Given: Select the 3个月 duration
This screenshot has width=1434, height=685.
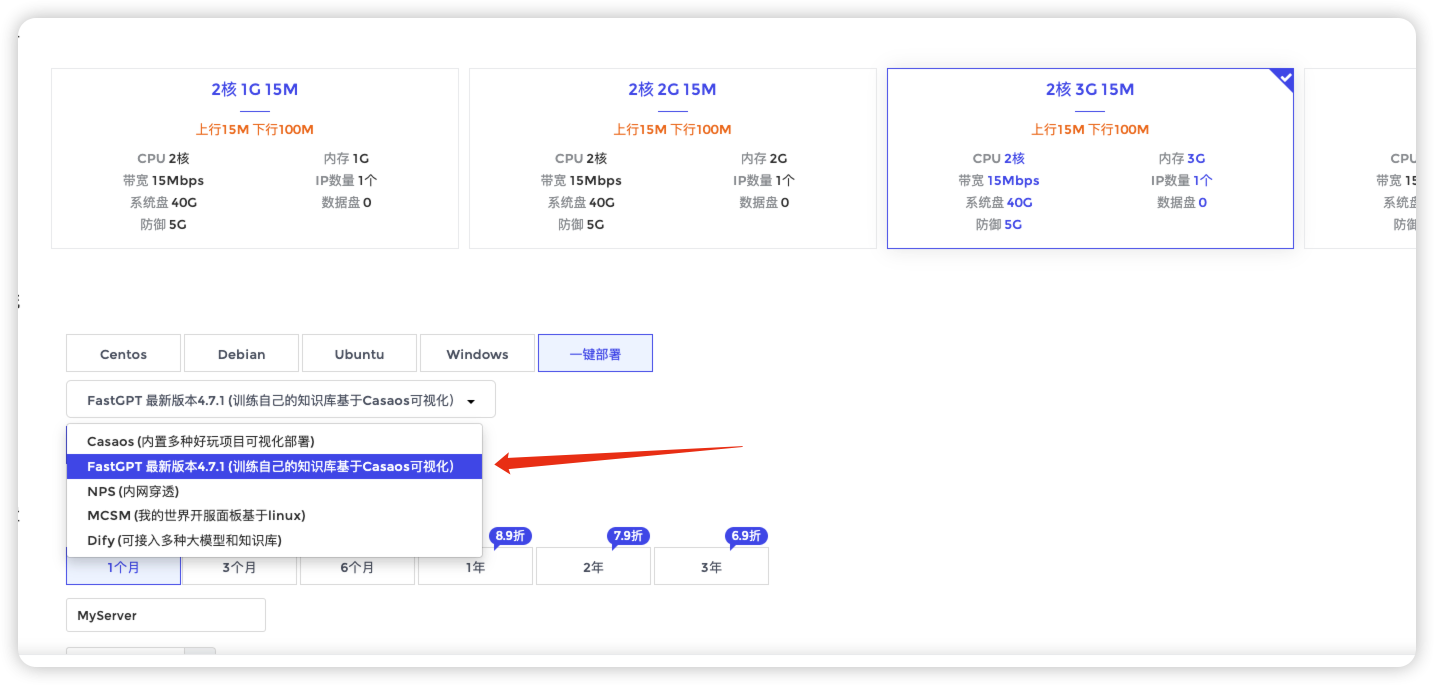Looking at the screenshot, I should (x=239, y=567).
